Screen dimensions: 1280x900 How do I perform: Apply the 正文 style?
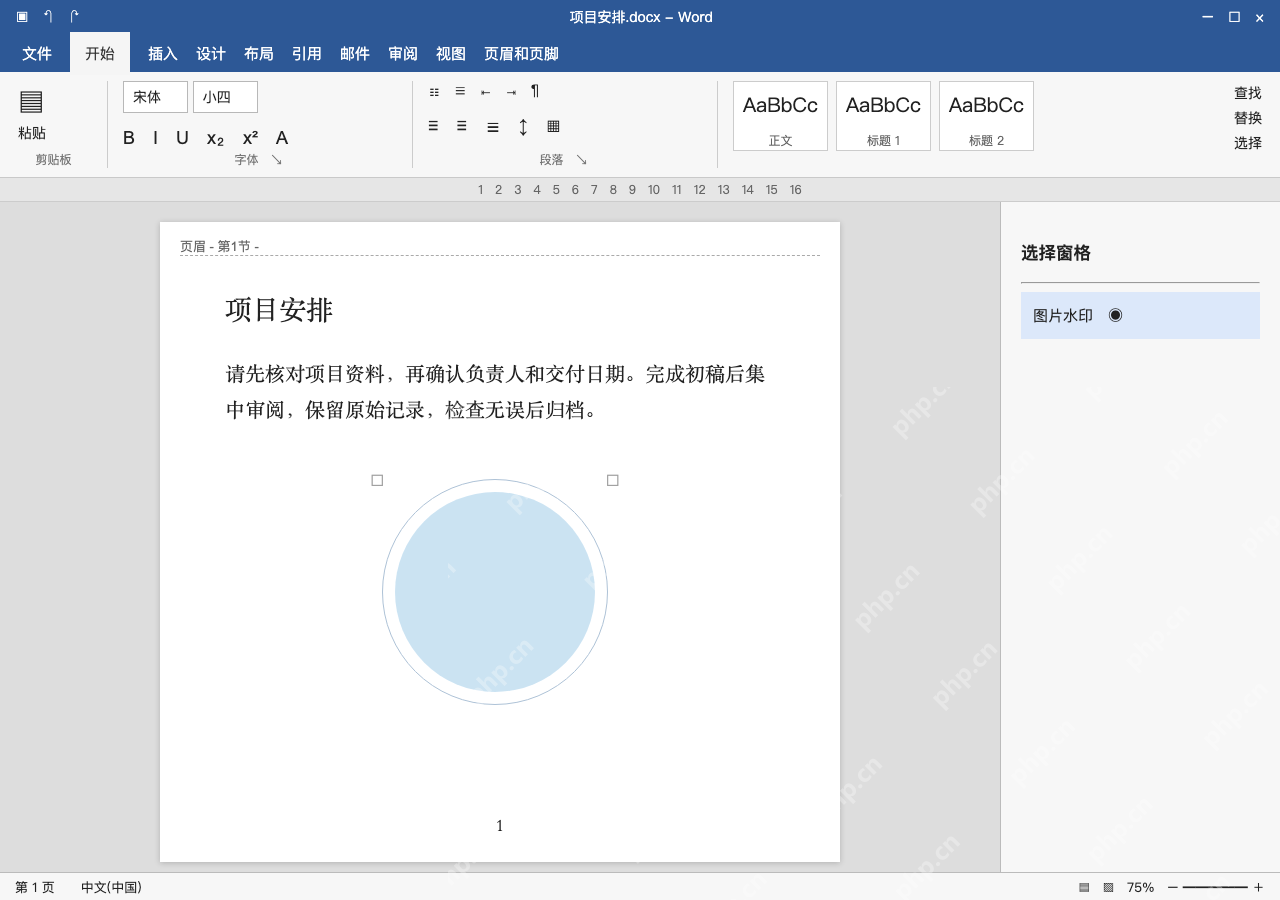780,116
